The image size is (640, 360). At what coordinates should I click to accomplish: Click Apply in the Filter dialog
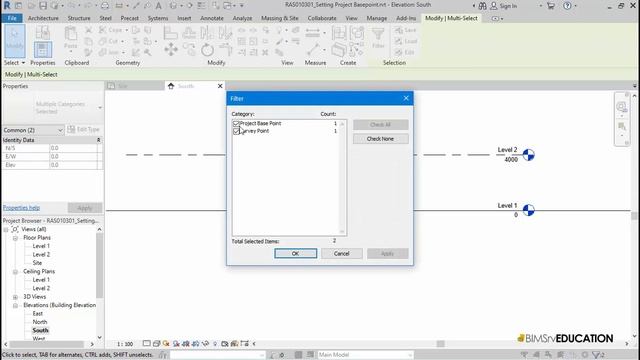pos(387,253)
